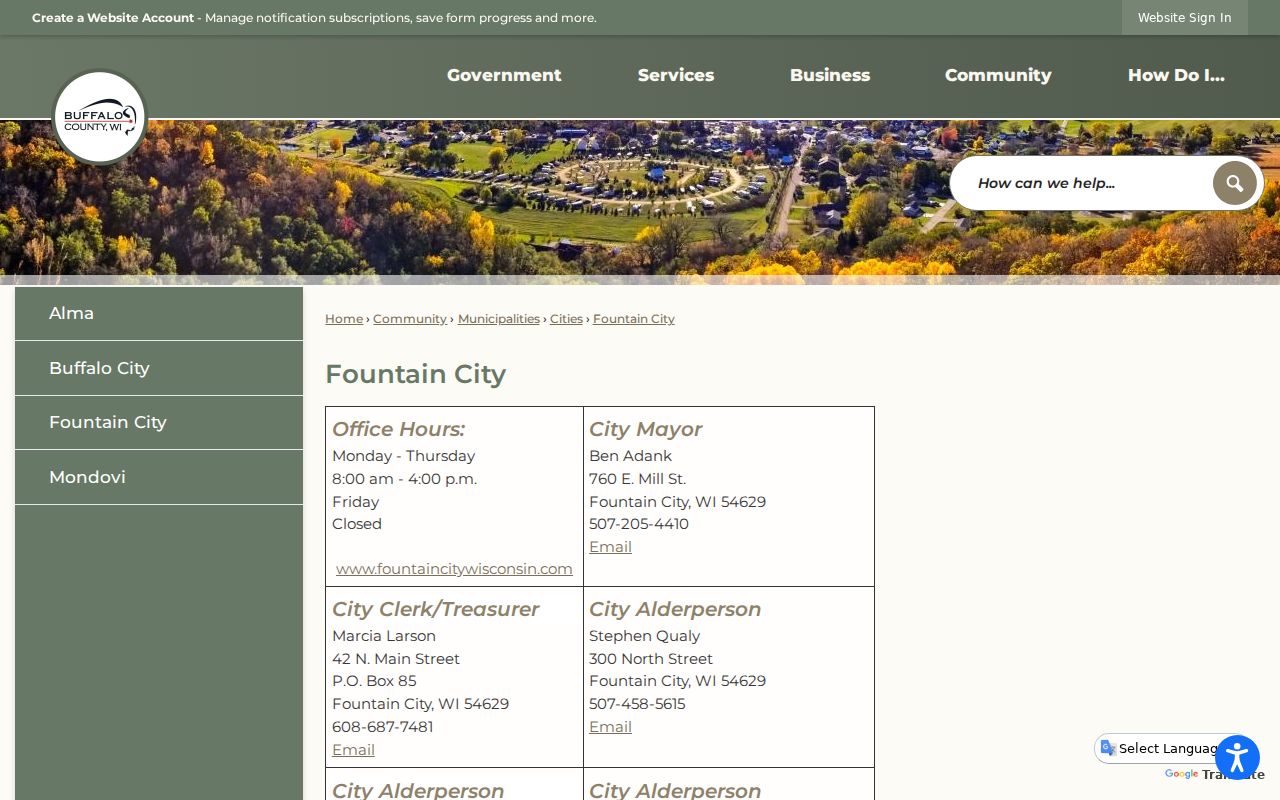The image size is (1280, 800).
Task: Select Alma in the sidebar
Action: tap(159, 313)
